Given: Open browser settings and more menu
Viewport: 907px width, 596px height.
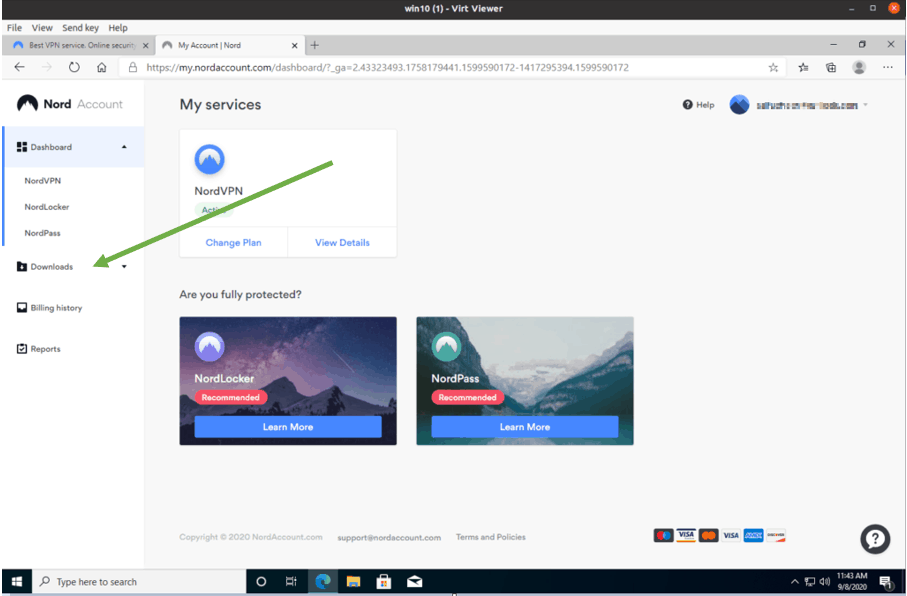Looking at the screenshot, I should click(x=888, y=68).
